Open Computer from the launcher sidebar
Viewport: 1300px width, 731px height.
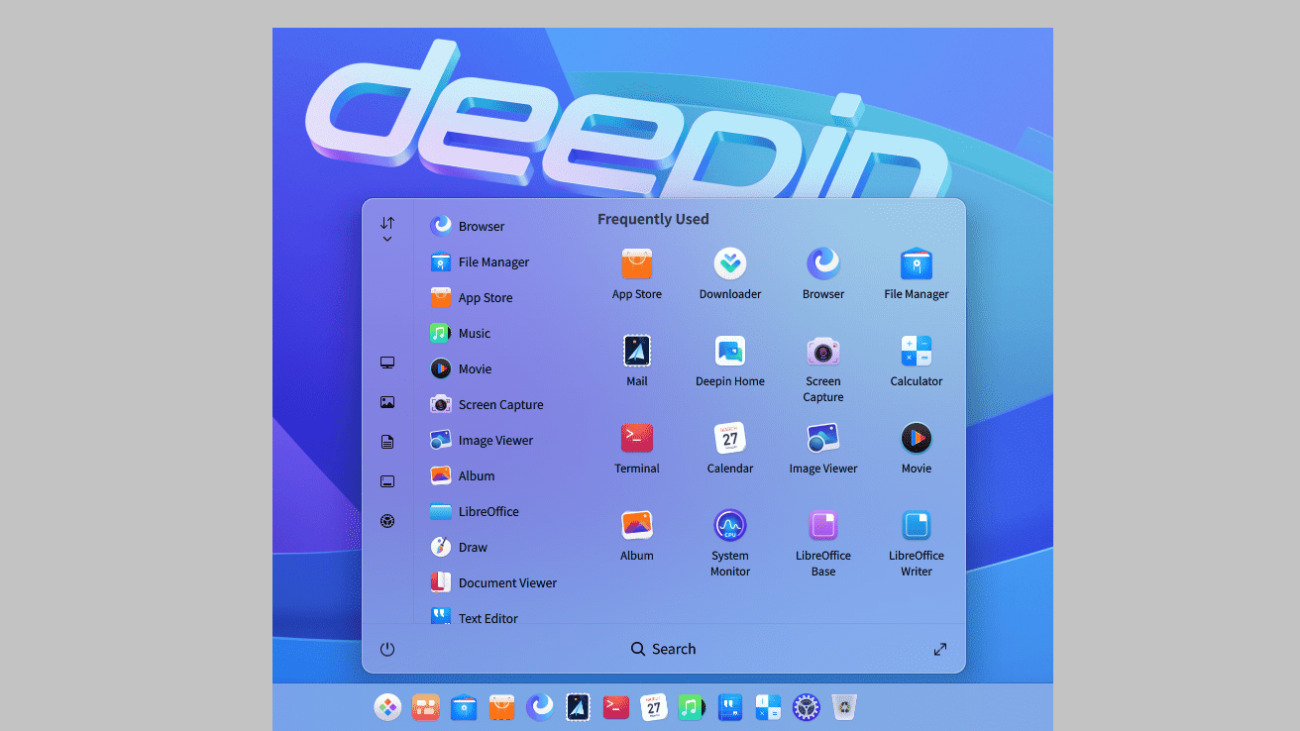[x=387, y=363]
